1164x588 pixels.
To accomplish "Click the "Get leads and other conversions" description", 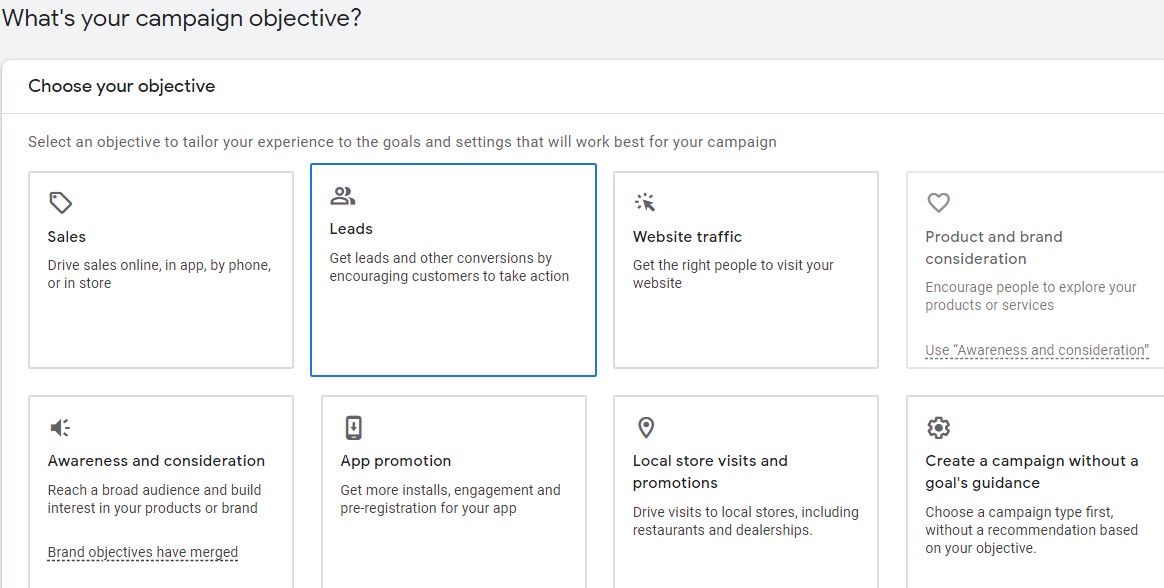I will (x=449, y=267).
